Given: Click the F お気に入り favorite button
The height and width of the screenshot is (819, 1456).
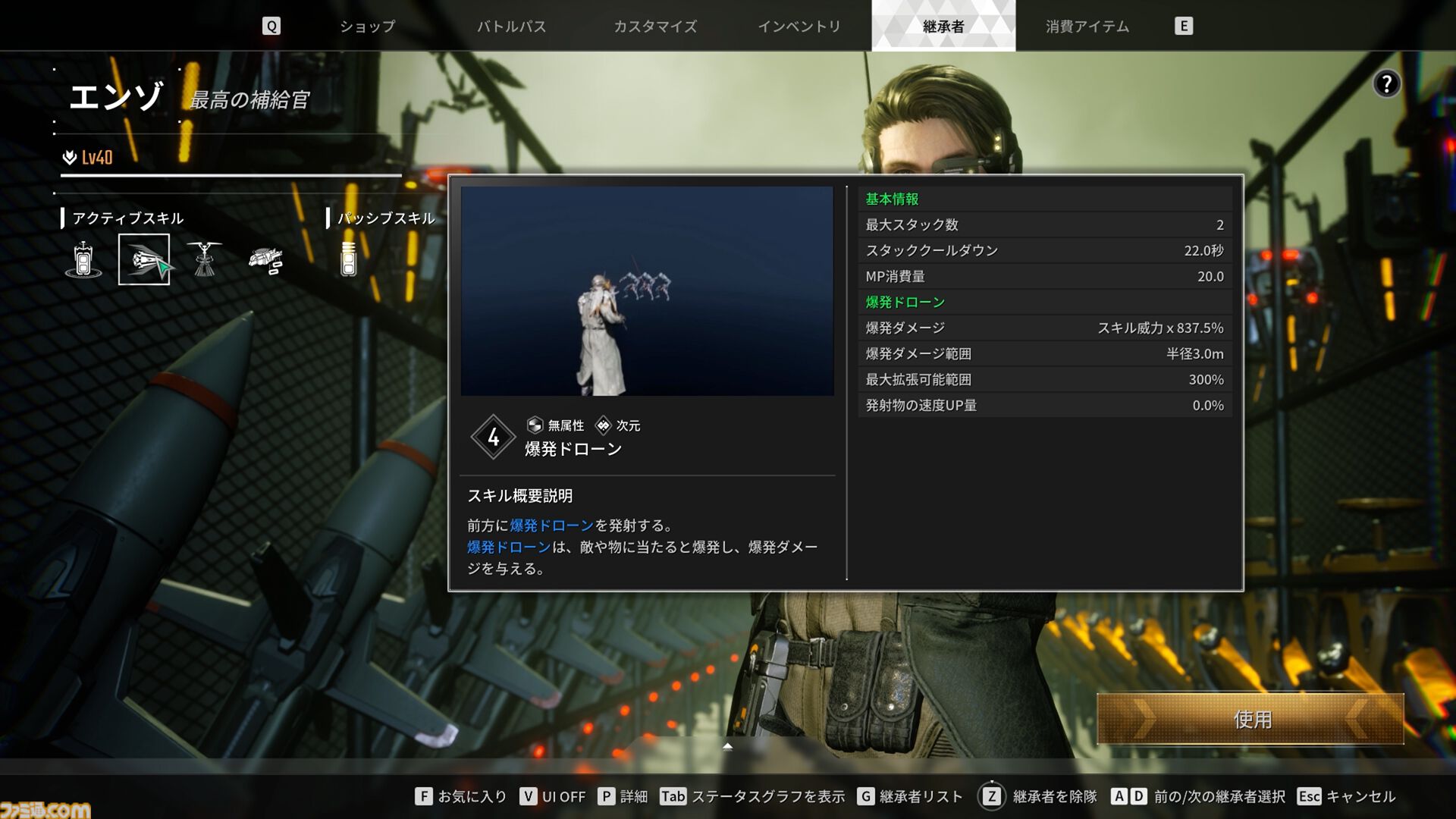Looking at the screenshot, I should [x=461, y=796].
